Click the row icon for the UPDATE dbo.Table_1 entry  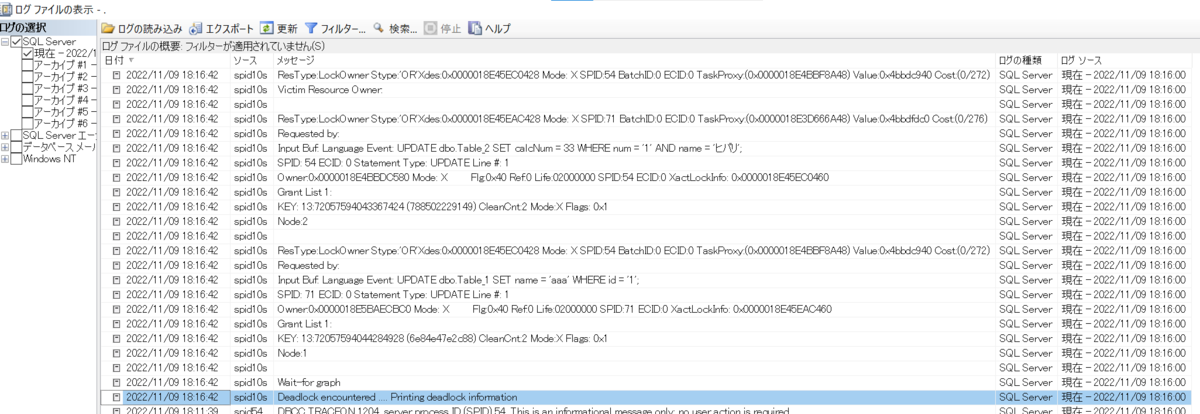116,281
